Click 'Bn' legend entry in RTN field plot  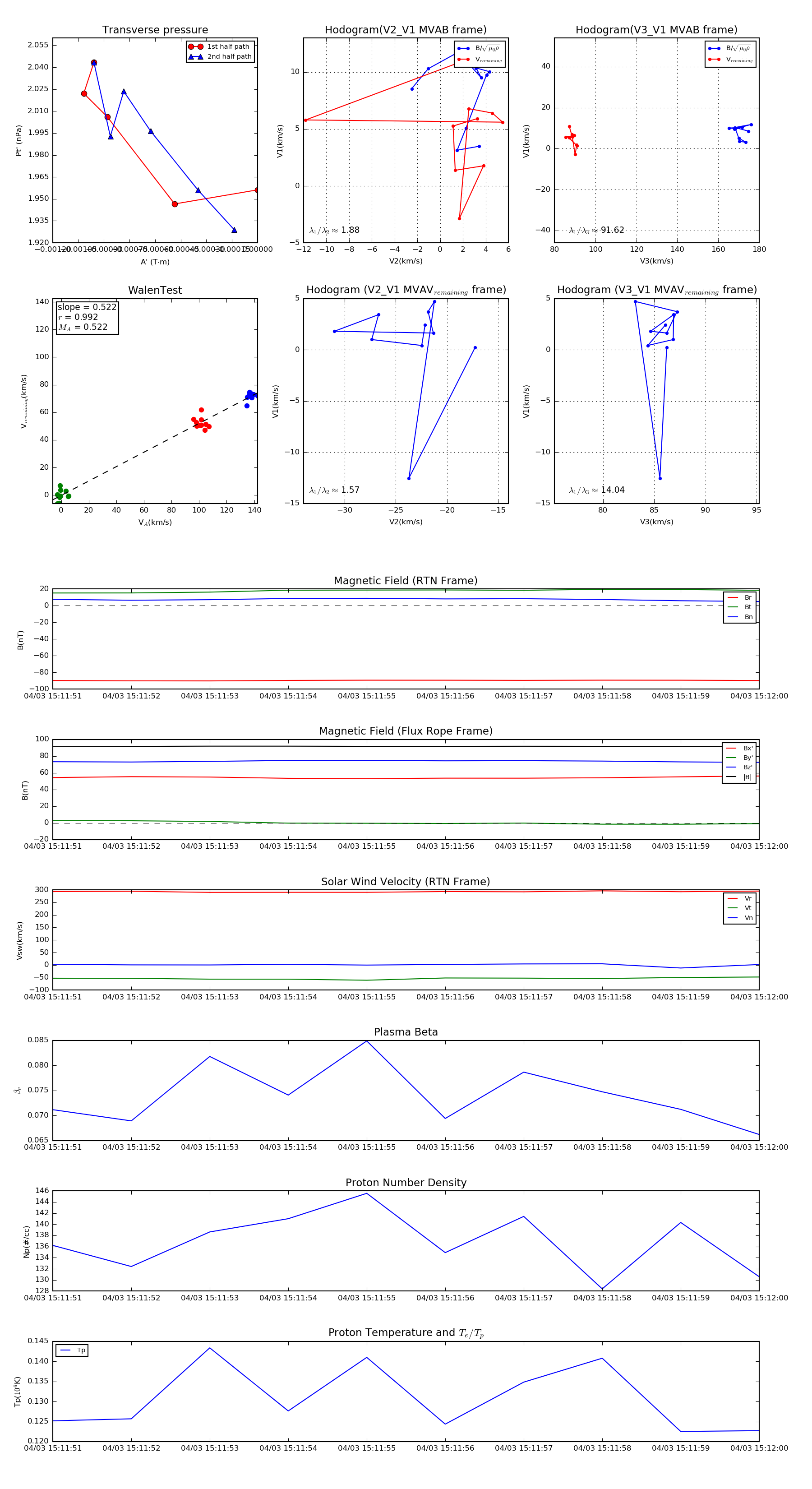pyautogui.click(x=740, y=617)
